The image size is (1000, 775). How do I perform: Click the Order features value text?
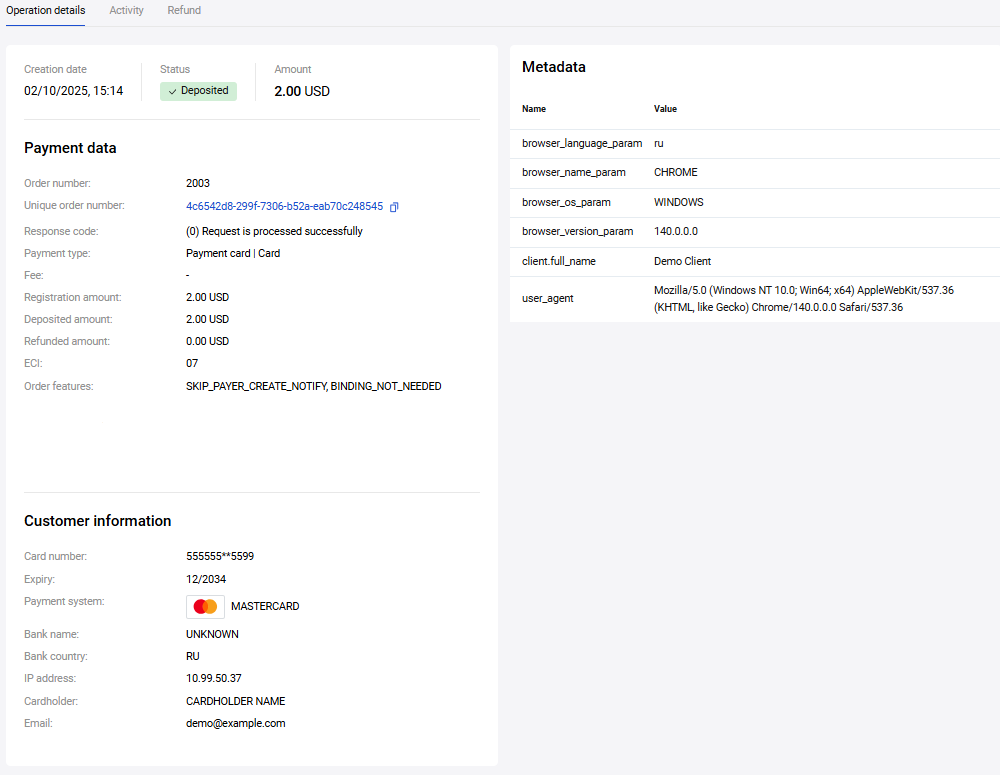click(x=313, y=386)
